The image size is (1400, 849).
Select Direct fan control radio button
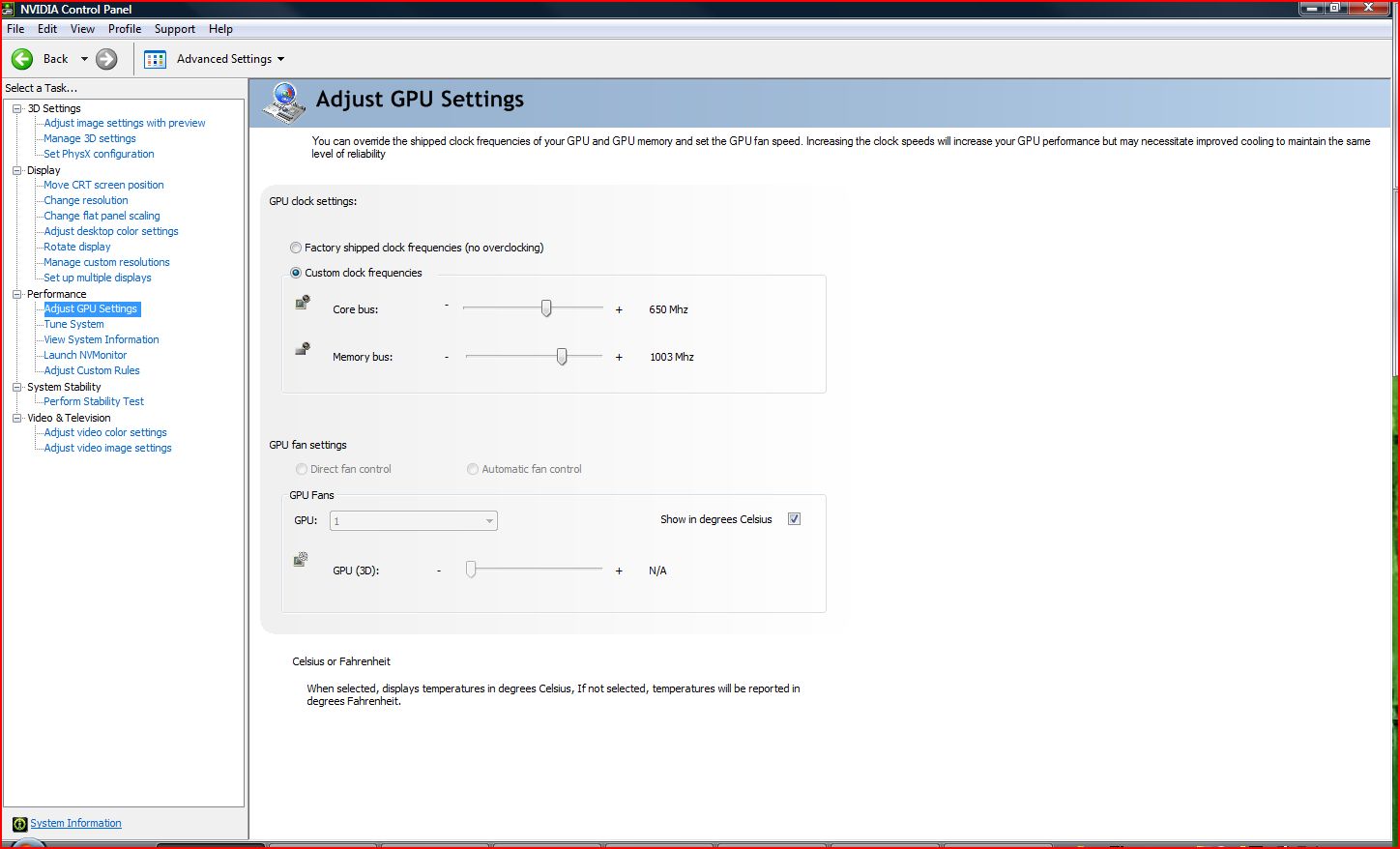(x=302, y=469)
